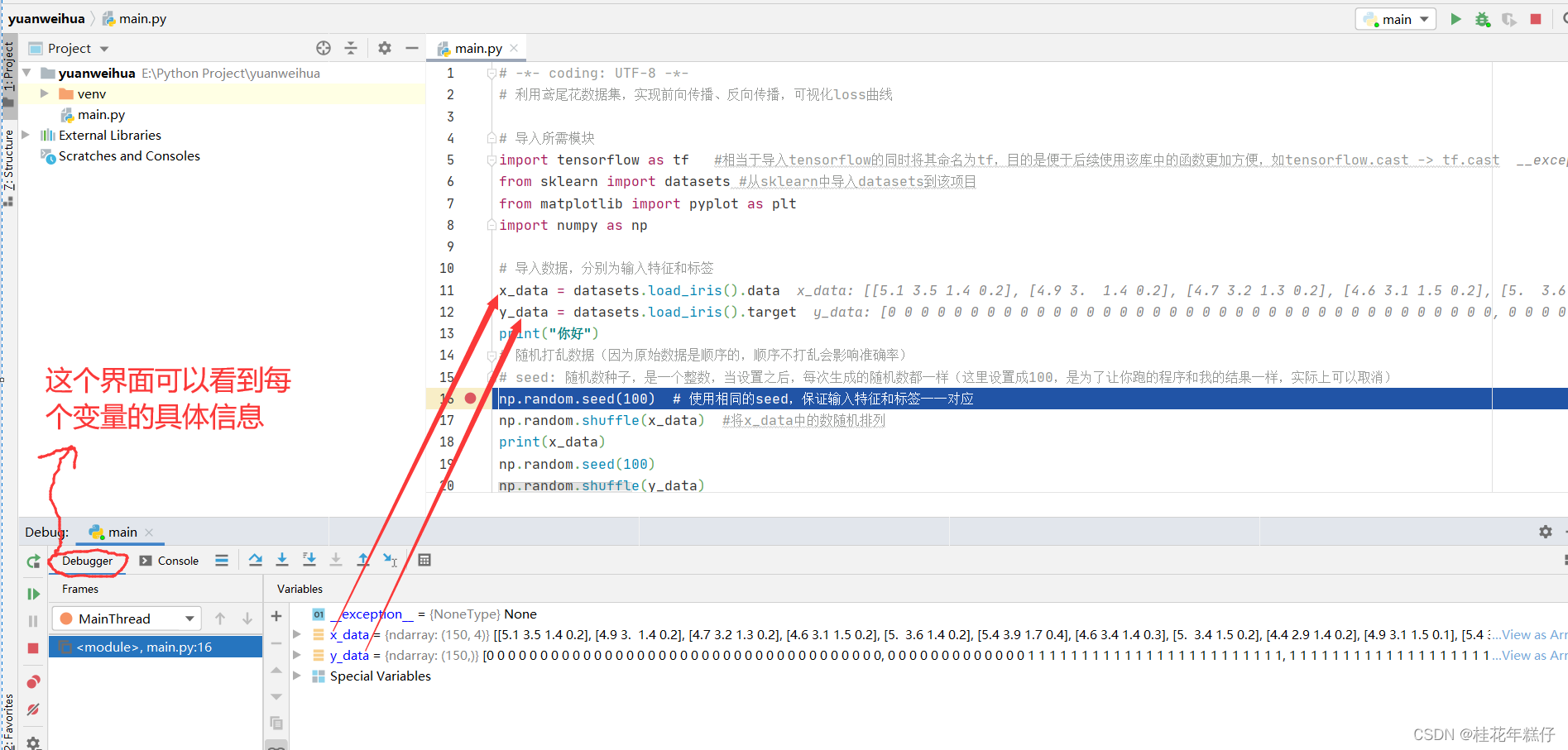This screenshot has width=1568, height=750.
Task: Hide the Project tool window
Action: tap(411, 48)
